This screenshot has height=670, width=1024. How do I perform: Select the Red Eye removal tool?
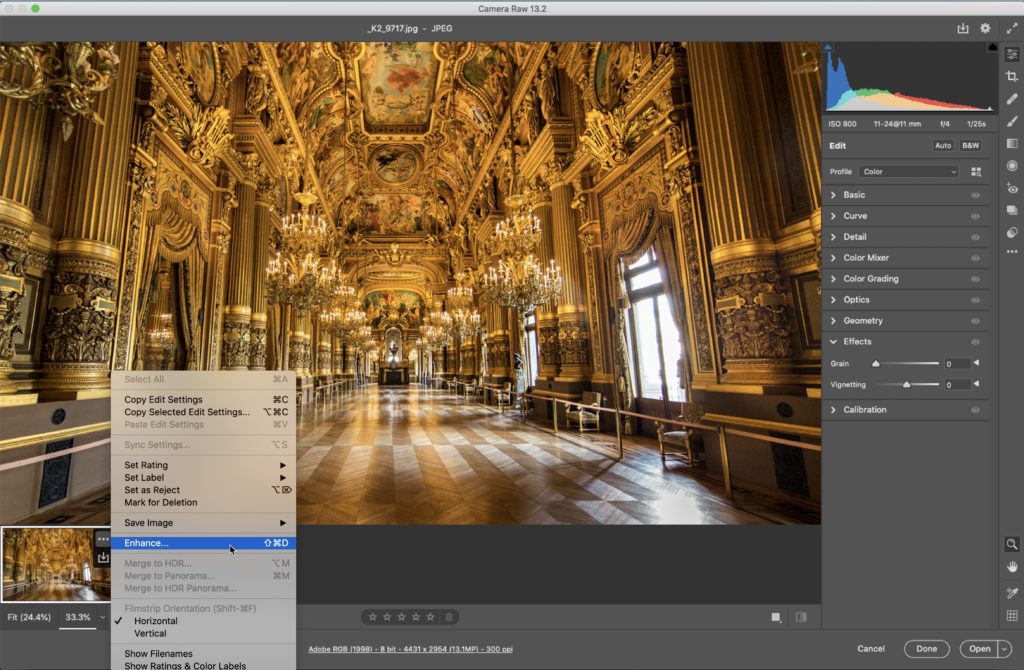pyautogui.click(x=1012, y=188)
